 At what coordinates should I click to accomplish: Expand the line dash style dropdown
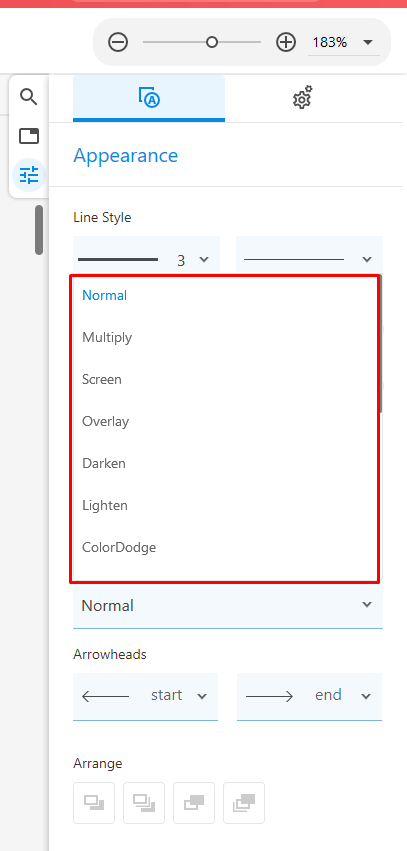coord(309,259)
